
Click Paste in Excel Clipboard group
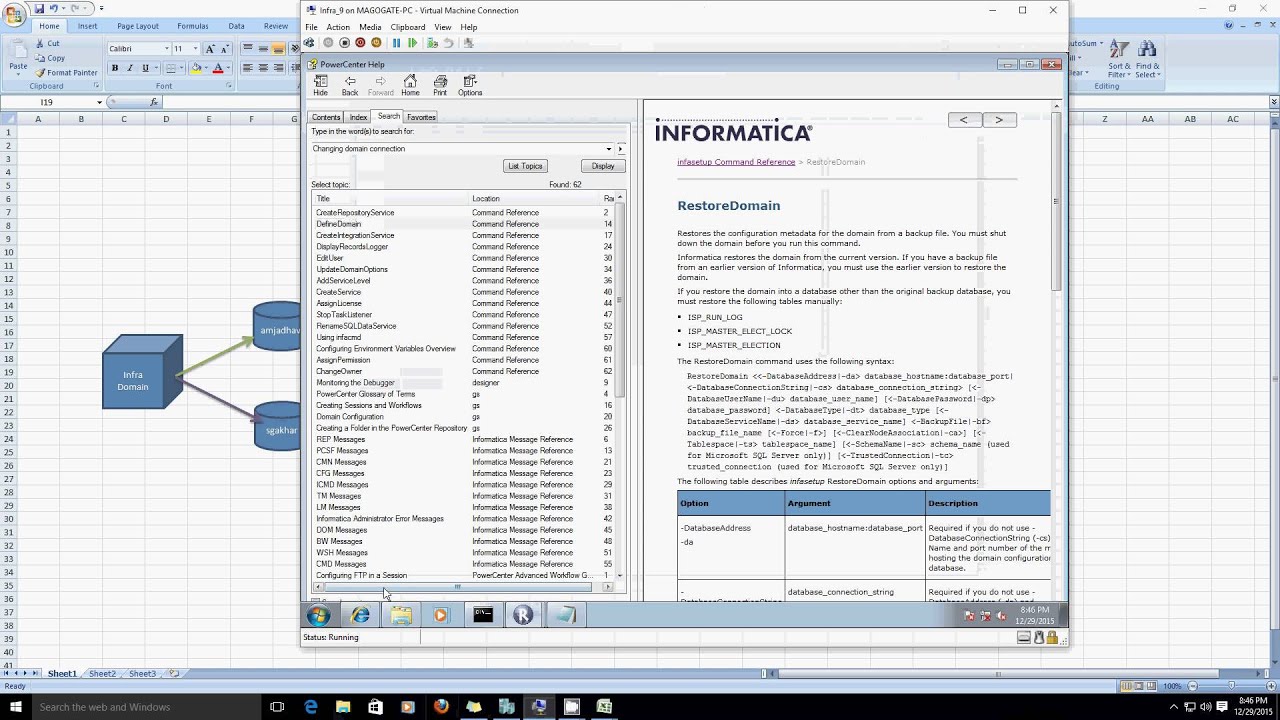[18, 56]
